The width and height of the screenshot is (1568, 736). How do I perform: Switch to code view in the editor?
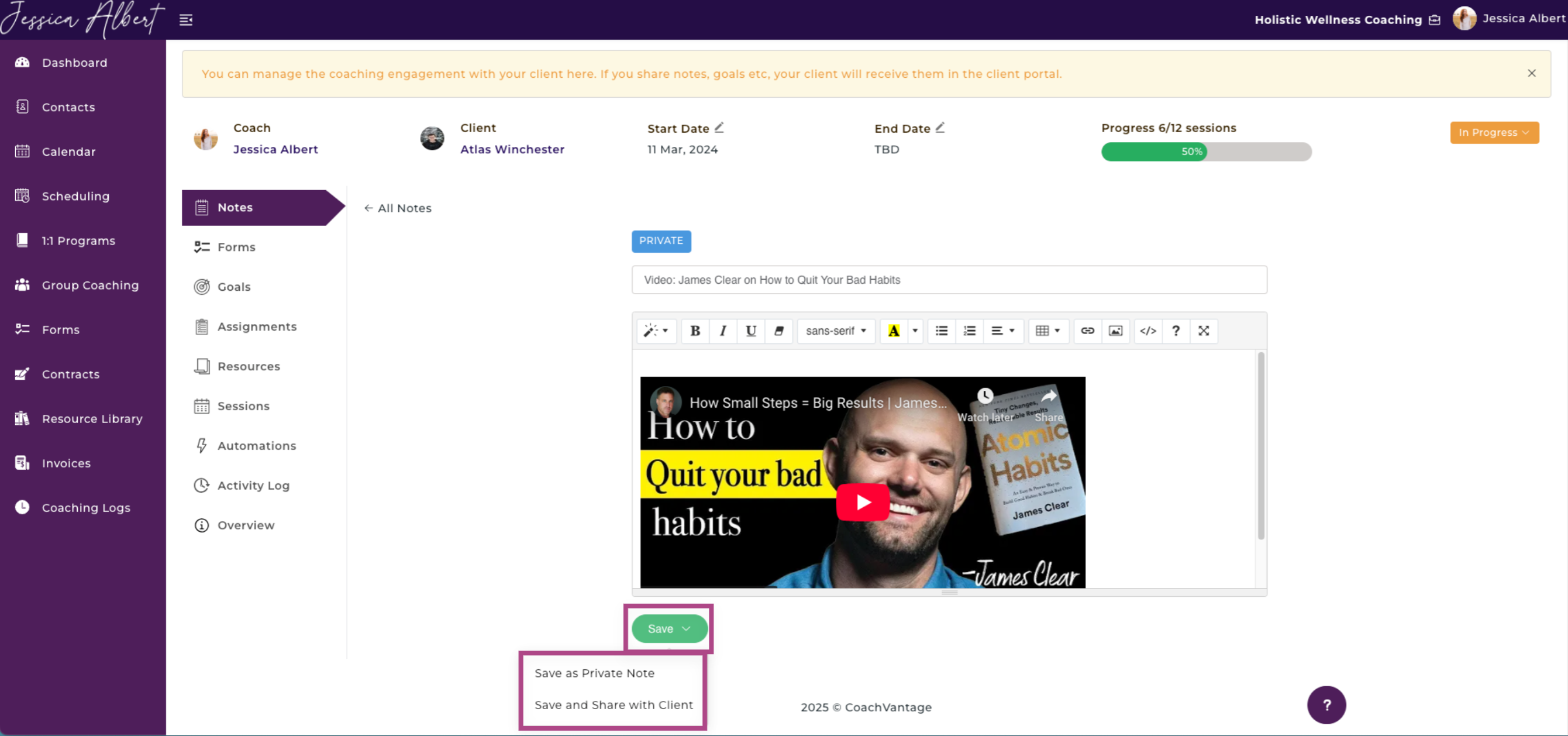1147,331
